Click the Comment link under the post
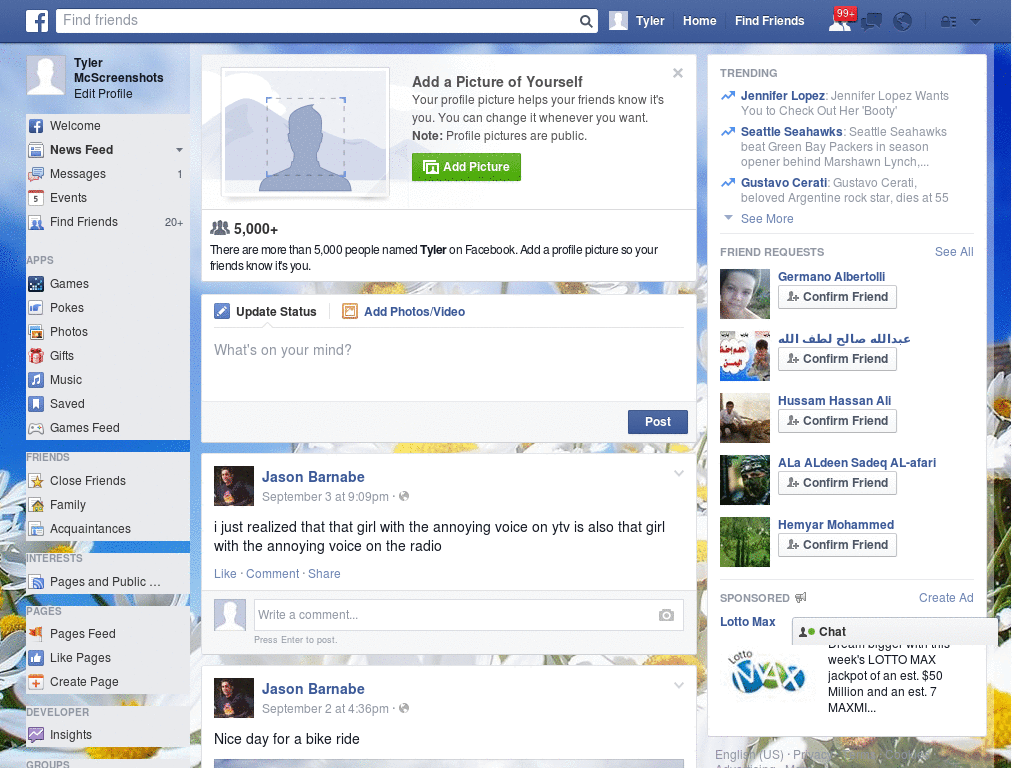 (x=272, y=574)
